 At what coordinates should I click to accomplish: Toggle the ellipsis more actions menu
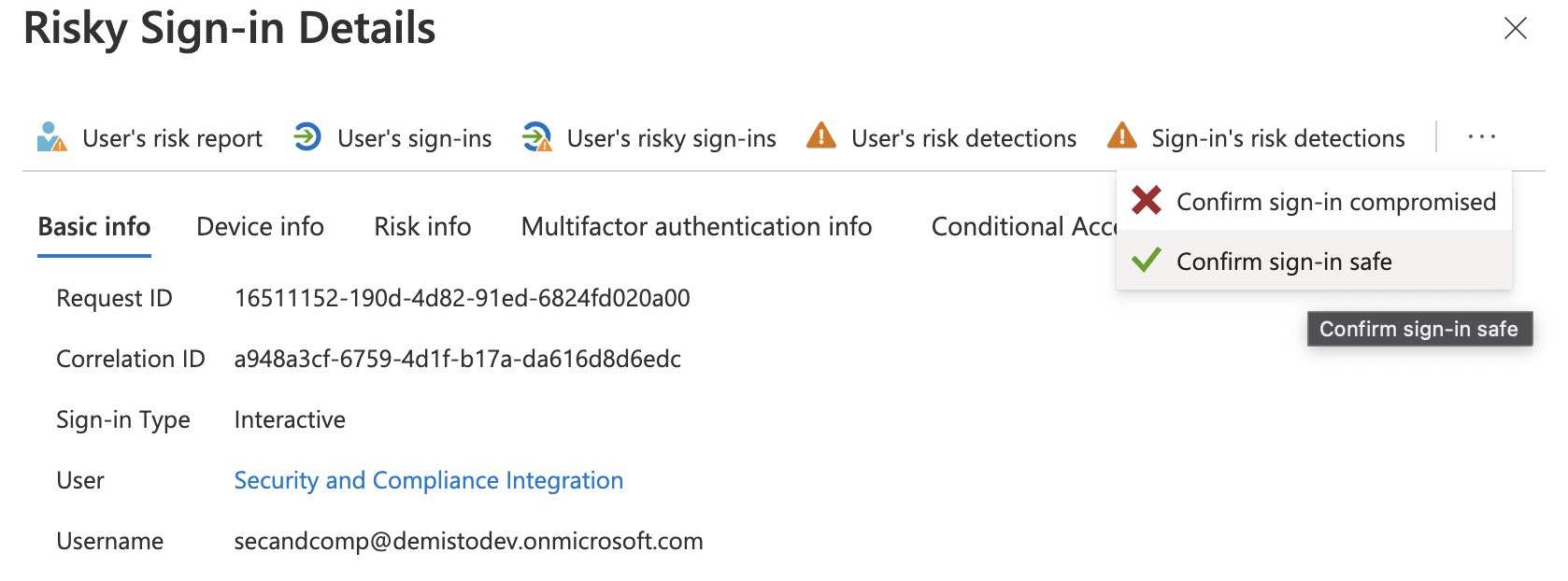[x=1481, y=137]
